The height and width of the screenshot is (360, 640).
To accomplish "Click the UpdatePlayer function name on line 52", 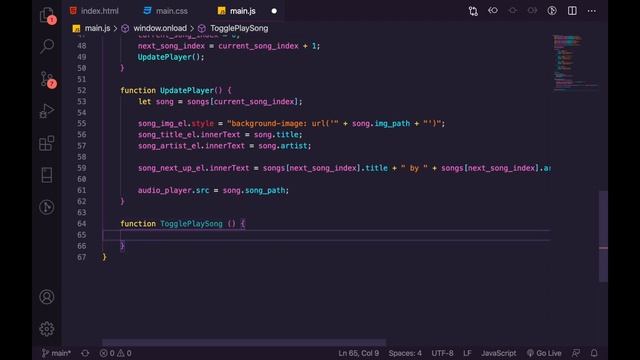I will 187,91.
